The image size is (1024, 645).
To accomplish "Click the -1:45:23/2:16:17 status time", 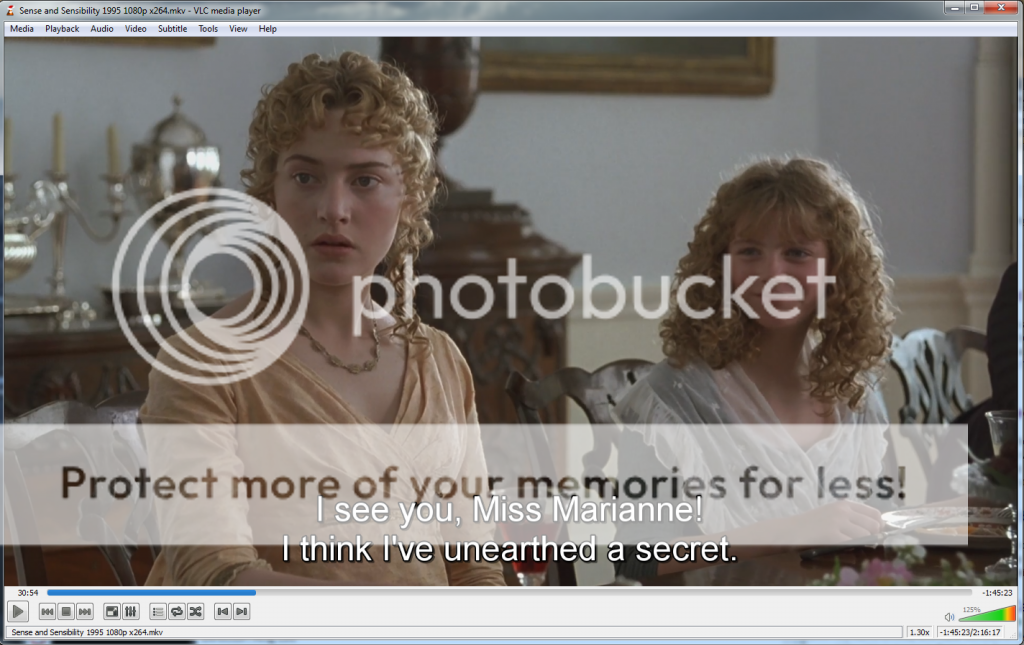I will (x=970, y=632).
